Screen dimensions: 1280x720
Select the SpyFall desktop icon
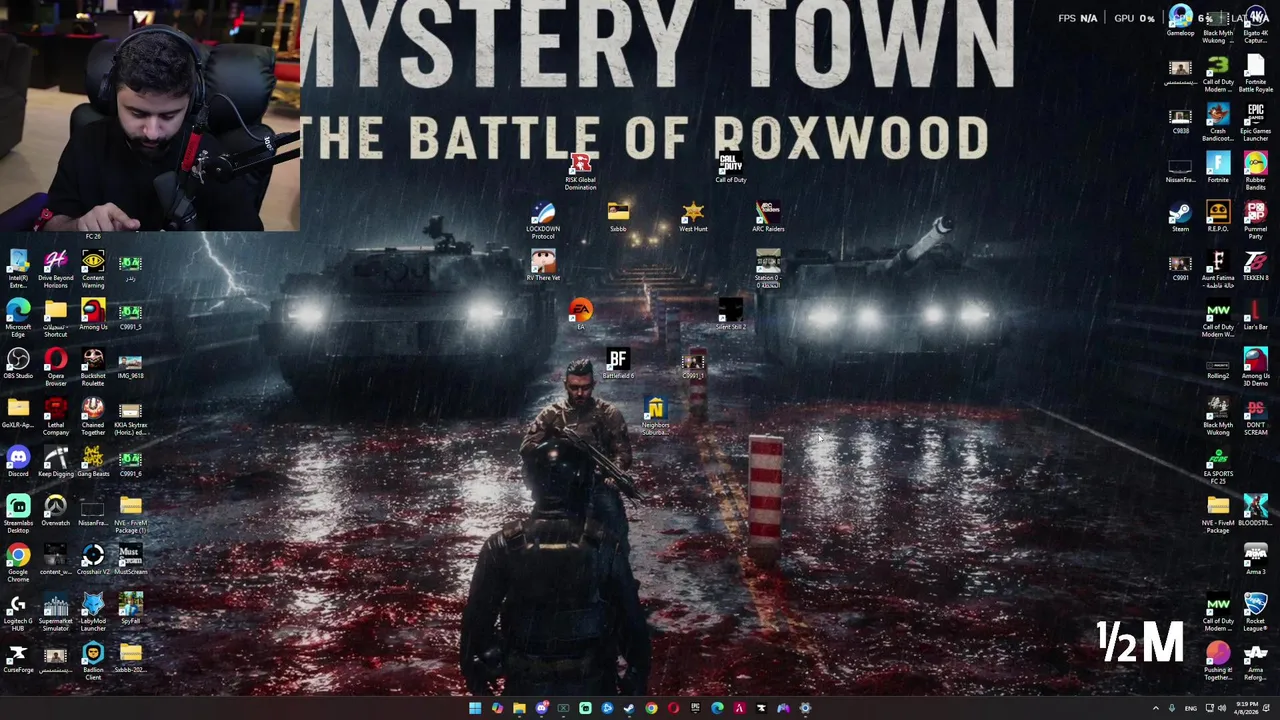tap(130, 610)
